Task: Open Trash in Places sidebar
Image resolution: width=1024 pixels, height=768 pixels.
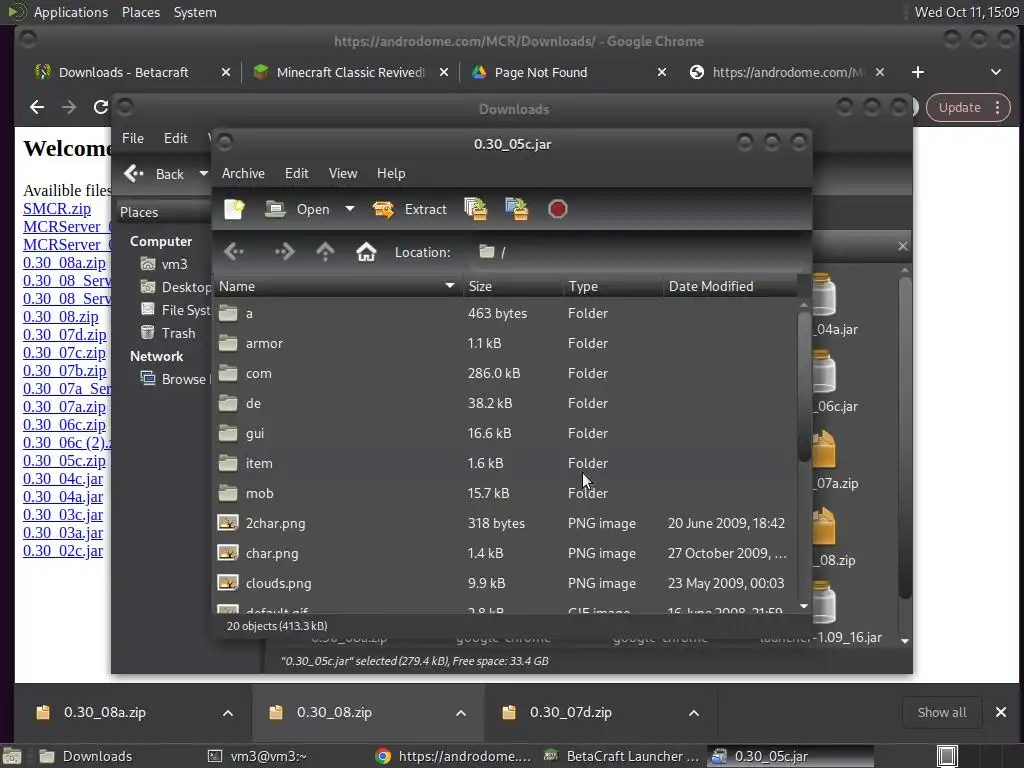Action: pos(168,333)
